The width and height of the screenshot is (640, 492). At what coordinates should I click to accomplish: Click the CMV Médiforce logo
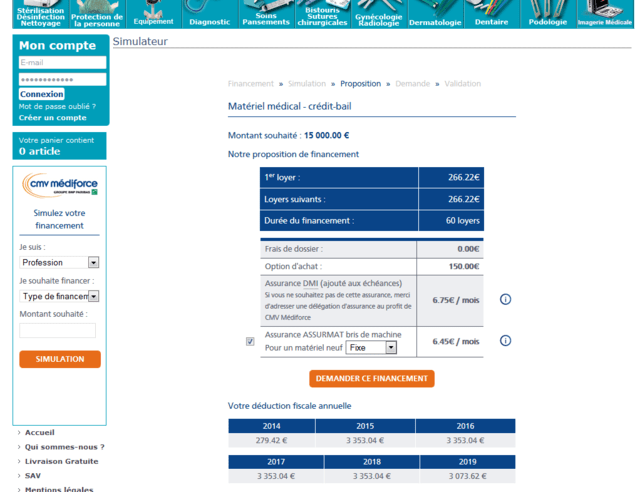60,185
